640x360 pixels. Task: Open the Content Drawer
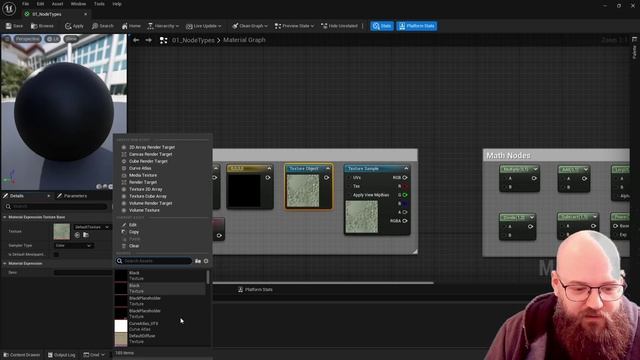click(x=22, y=355)
